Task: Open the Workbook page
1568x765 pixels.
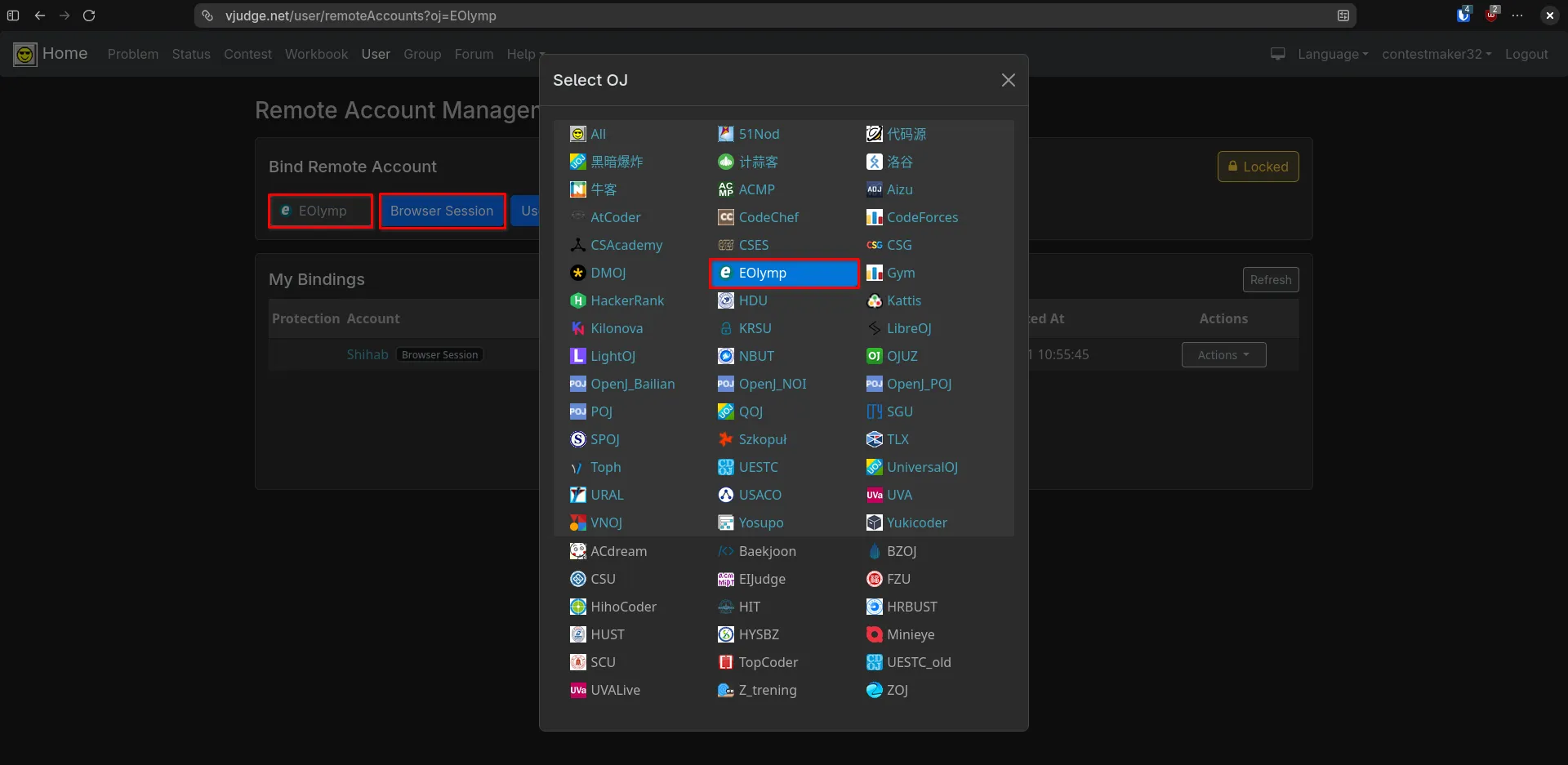Action: click(x=316, y=54)
